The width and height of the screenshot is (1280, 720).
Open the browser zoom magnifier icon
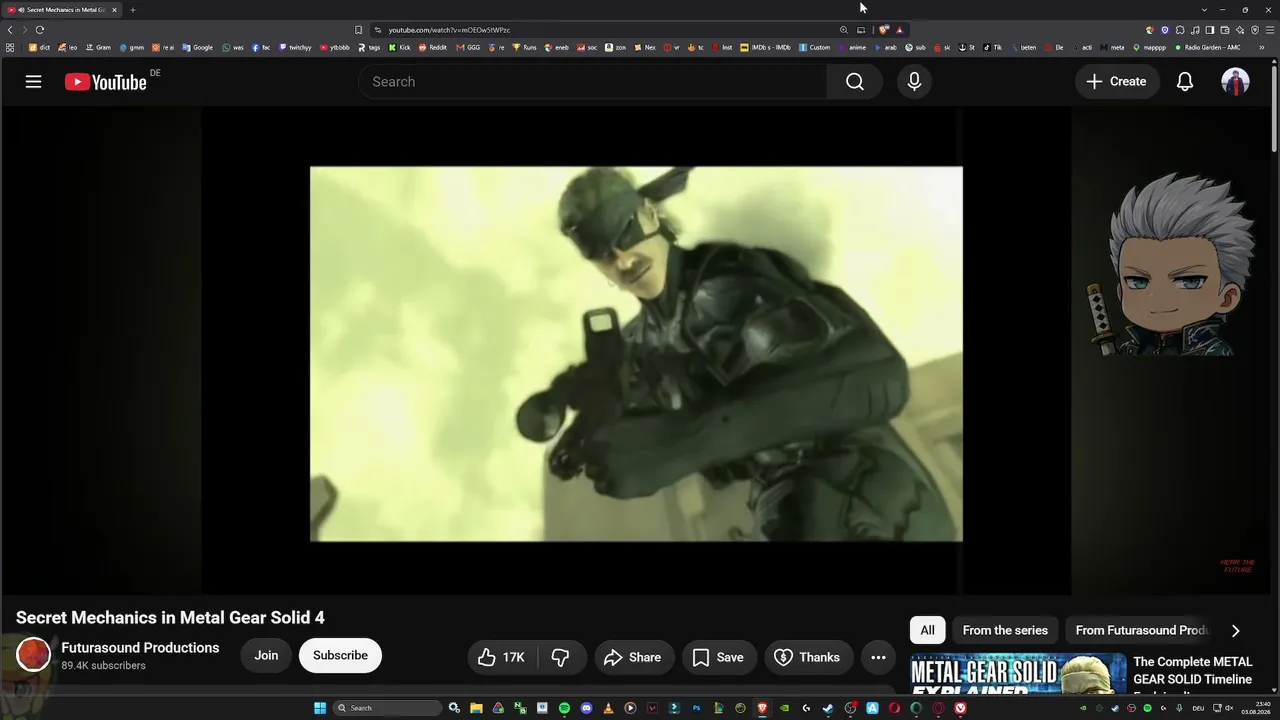click(844, 30)
